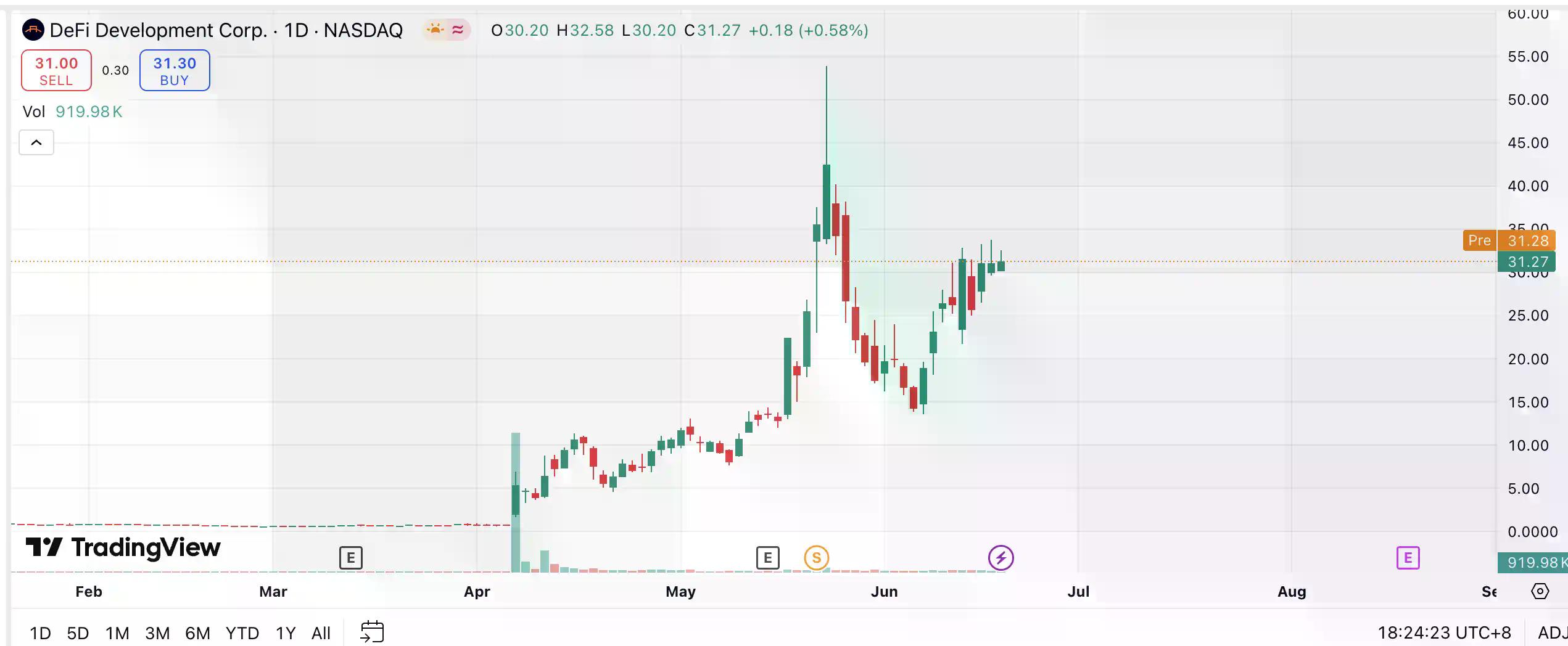Open the chart settings gear icon
Viewport: 1568px width, 646px height.
(x=1540, y=591)
